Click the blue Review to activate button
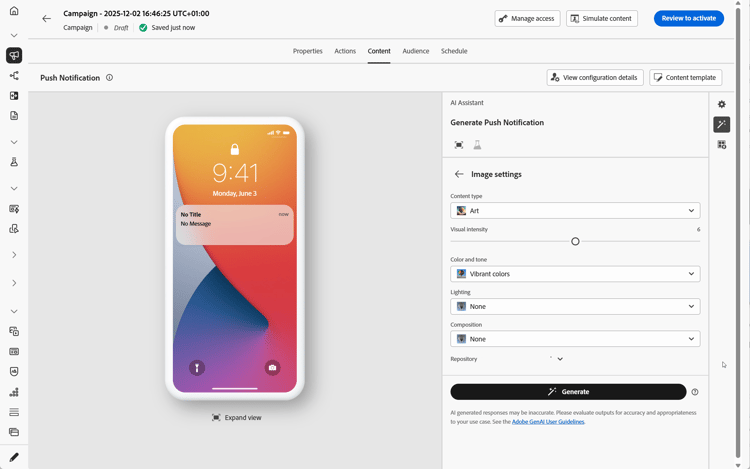 (x=689, y=18)
